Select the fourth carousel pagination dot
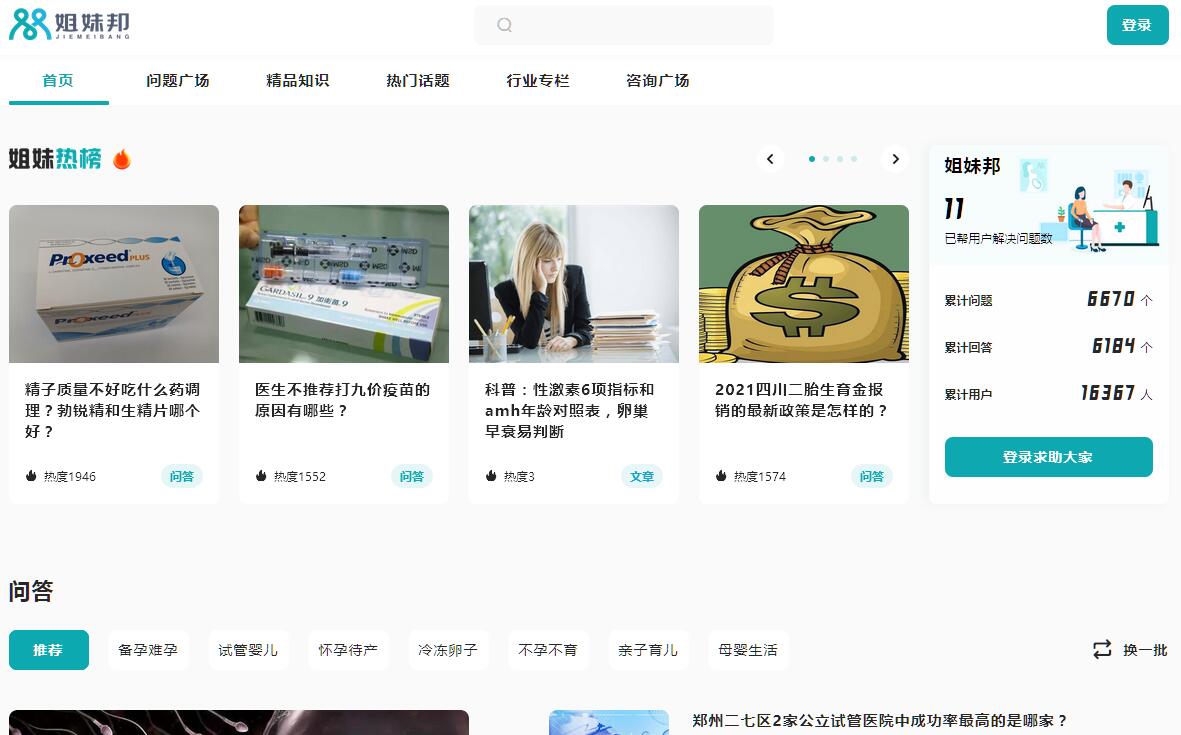Viewport: 1181px width, 735px height. (854, 159)
